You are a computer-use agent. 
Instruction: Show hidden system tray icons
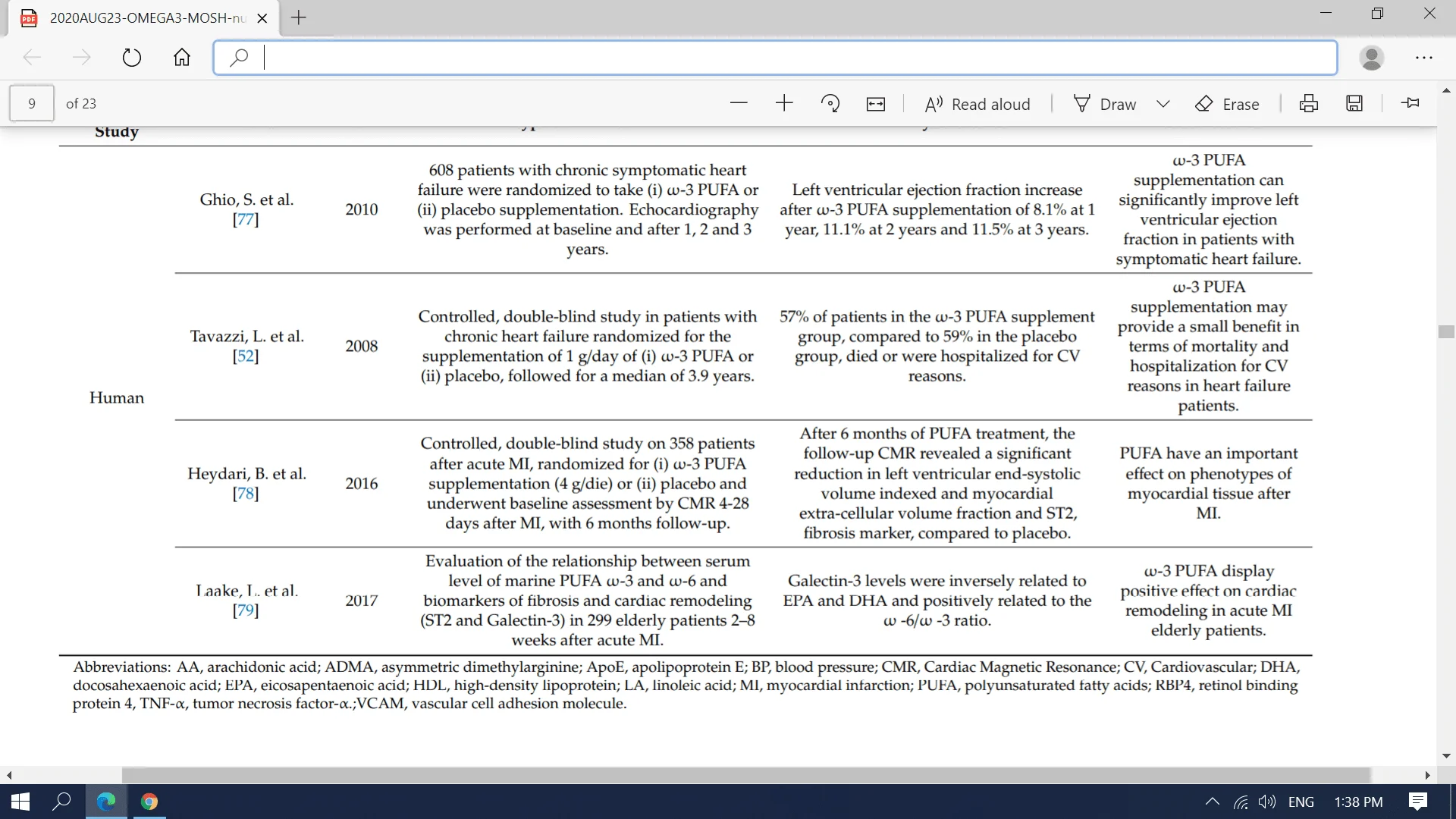[1212, 802]
